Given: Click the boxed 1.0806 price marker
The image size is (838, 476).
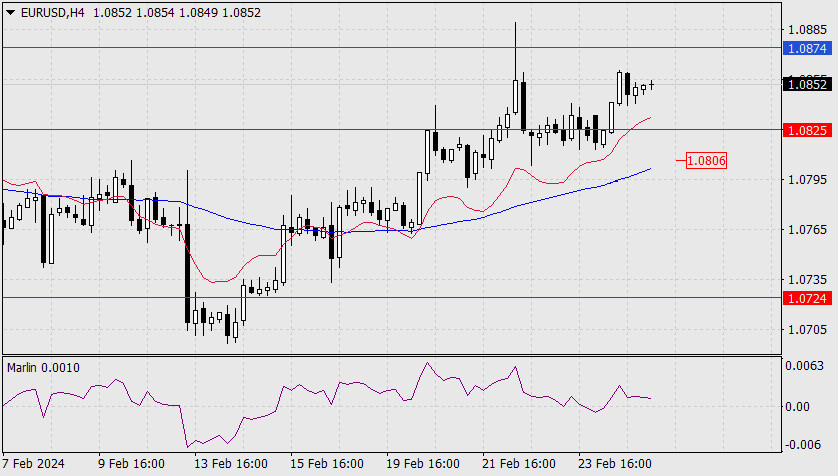Looking at the screenshot, I should click(x=706, y=160).
